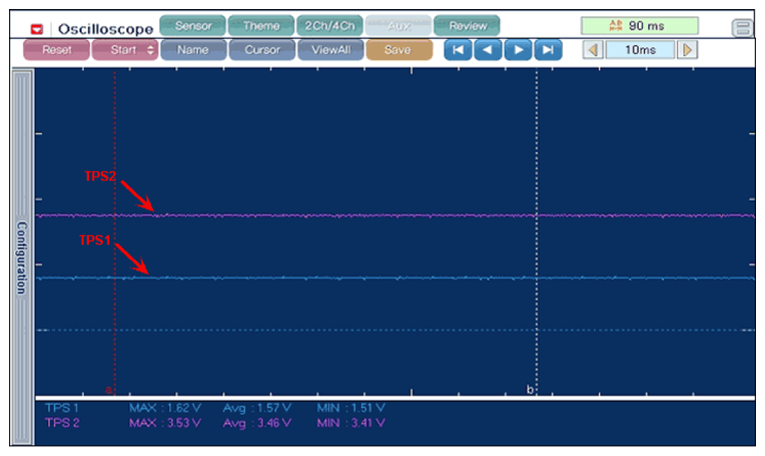Open the top-right panel menu icon
Image resolution: width=765 pixels, height=456 pixels.
[742, 27]
